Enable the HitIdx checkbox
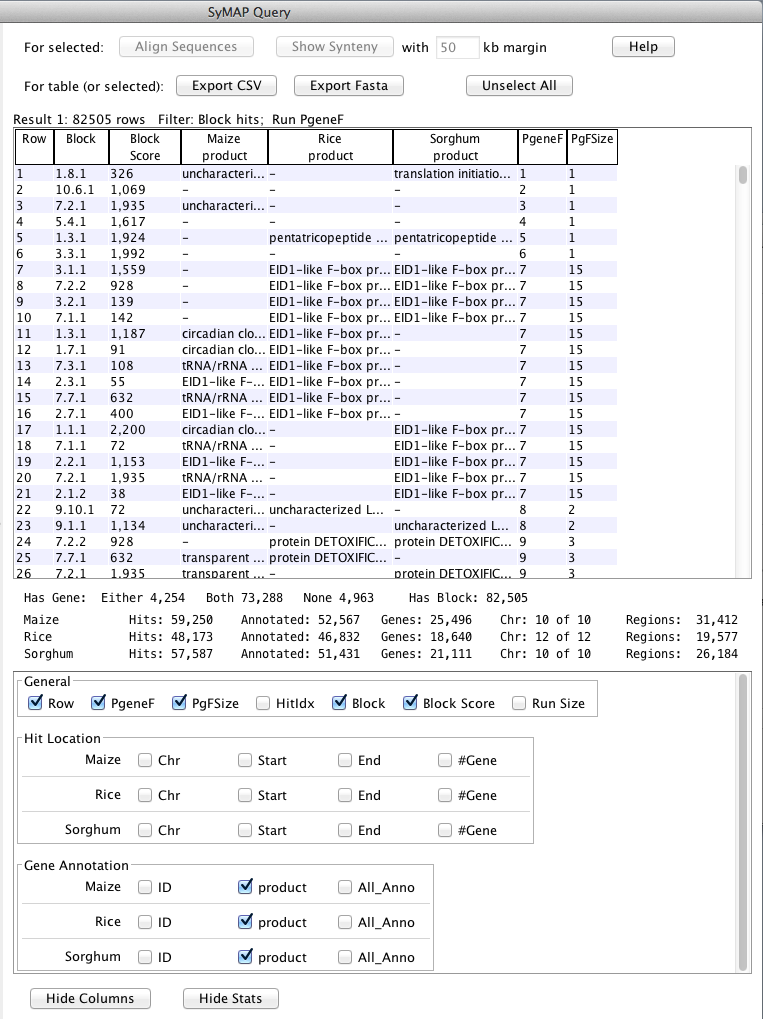 point(263,703)
